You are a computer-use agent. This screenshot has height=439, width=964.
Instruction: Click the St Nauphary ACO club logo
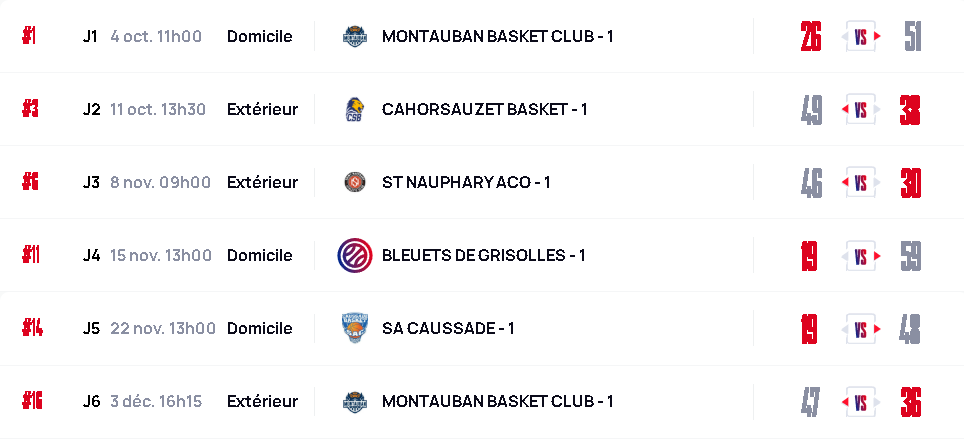click(x=354, y=182)
